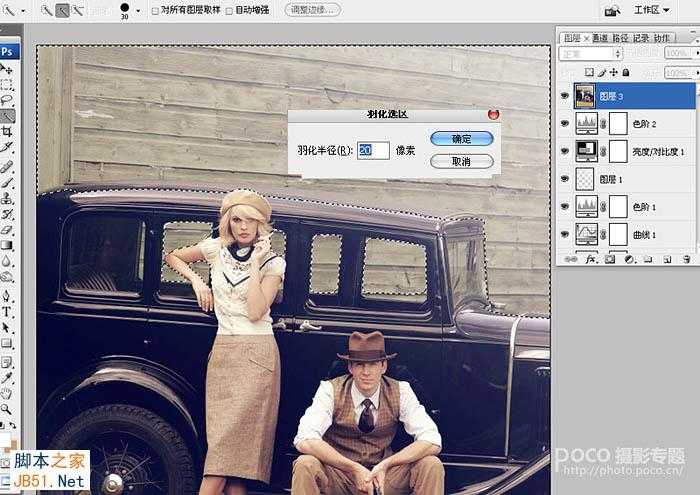The height and width of the screenshot is (495, 700).
Task: Open the 工作区 workspace dropdown
Action: tap(651, 10)
